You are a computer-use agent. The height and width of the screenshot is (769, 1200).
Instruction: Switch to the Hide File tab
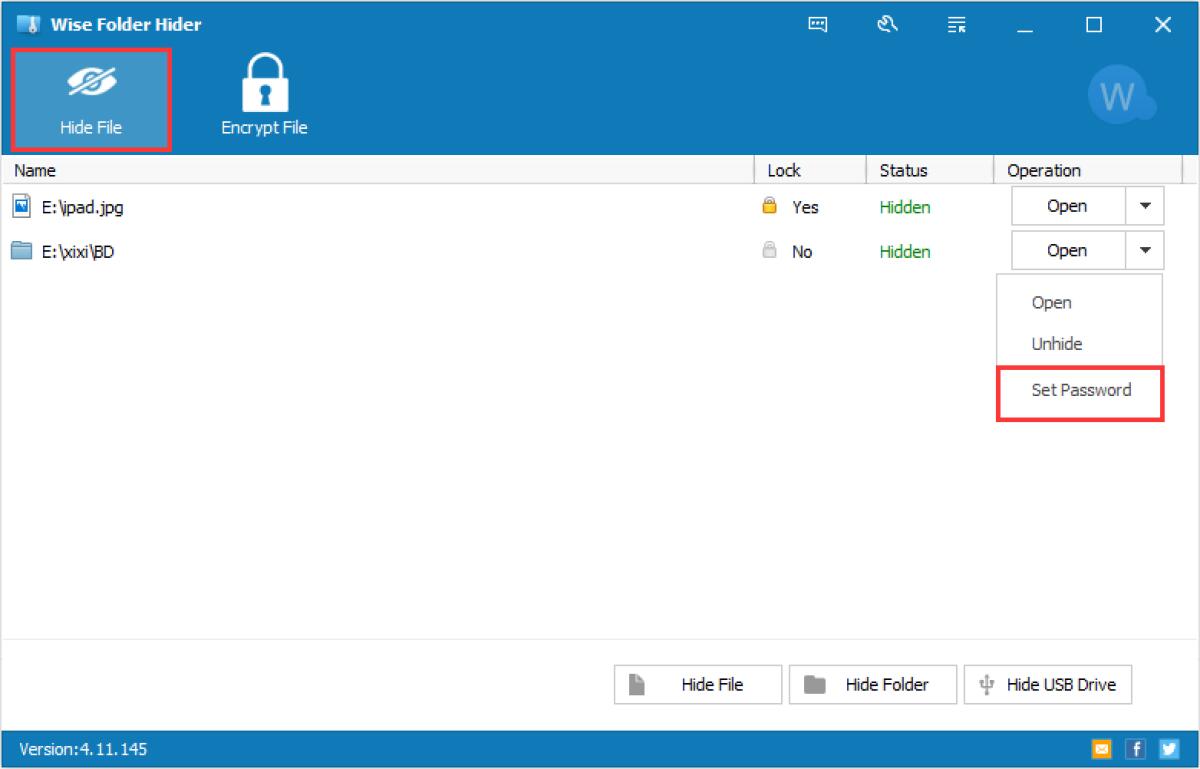(x=91, y=100)
